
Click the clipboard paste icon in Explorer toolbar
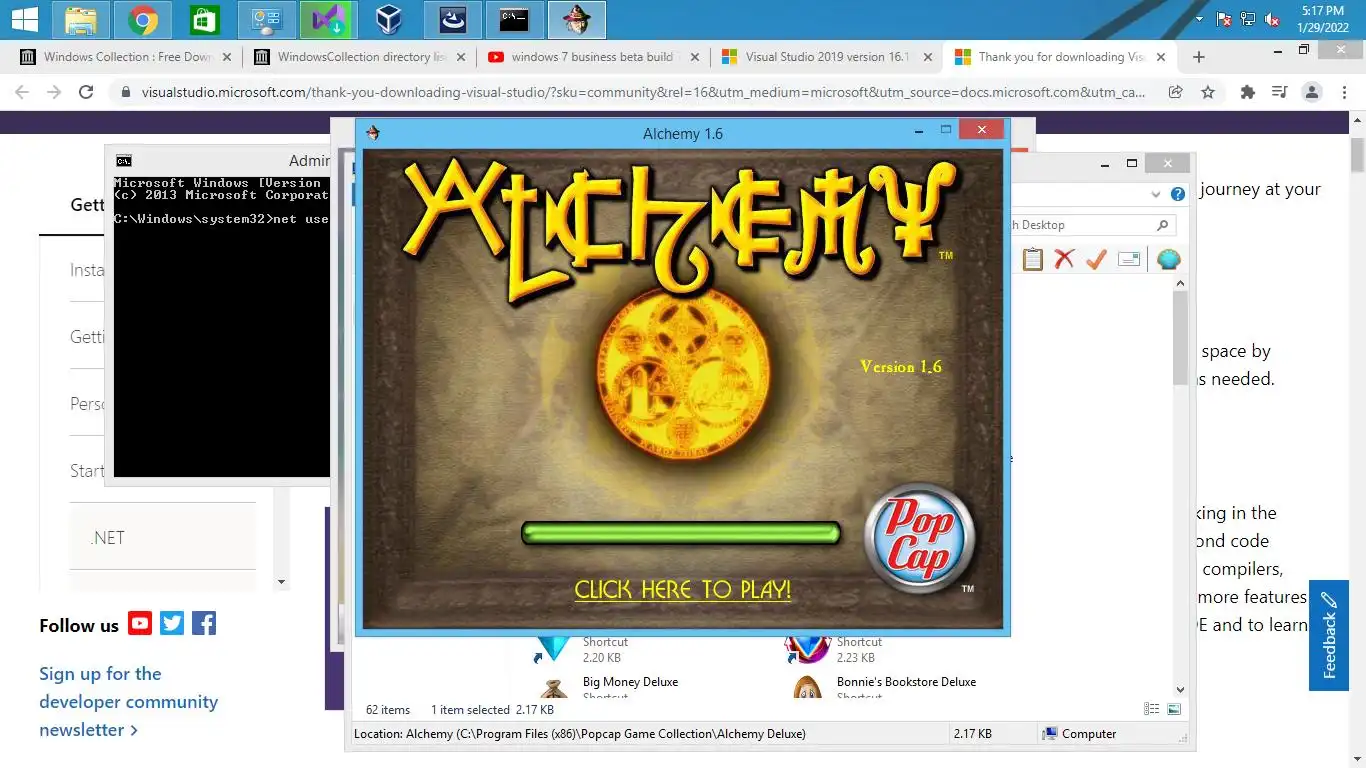pos(1032,259)
